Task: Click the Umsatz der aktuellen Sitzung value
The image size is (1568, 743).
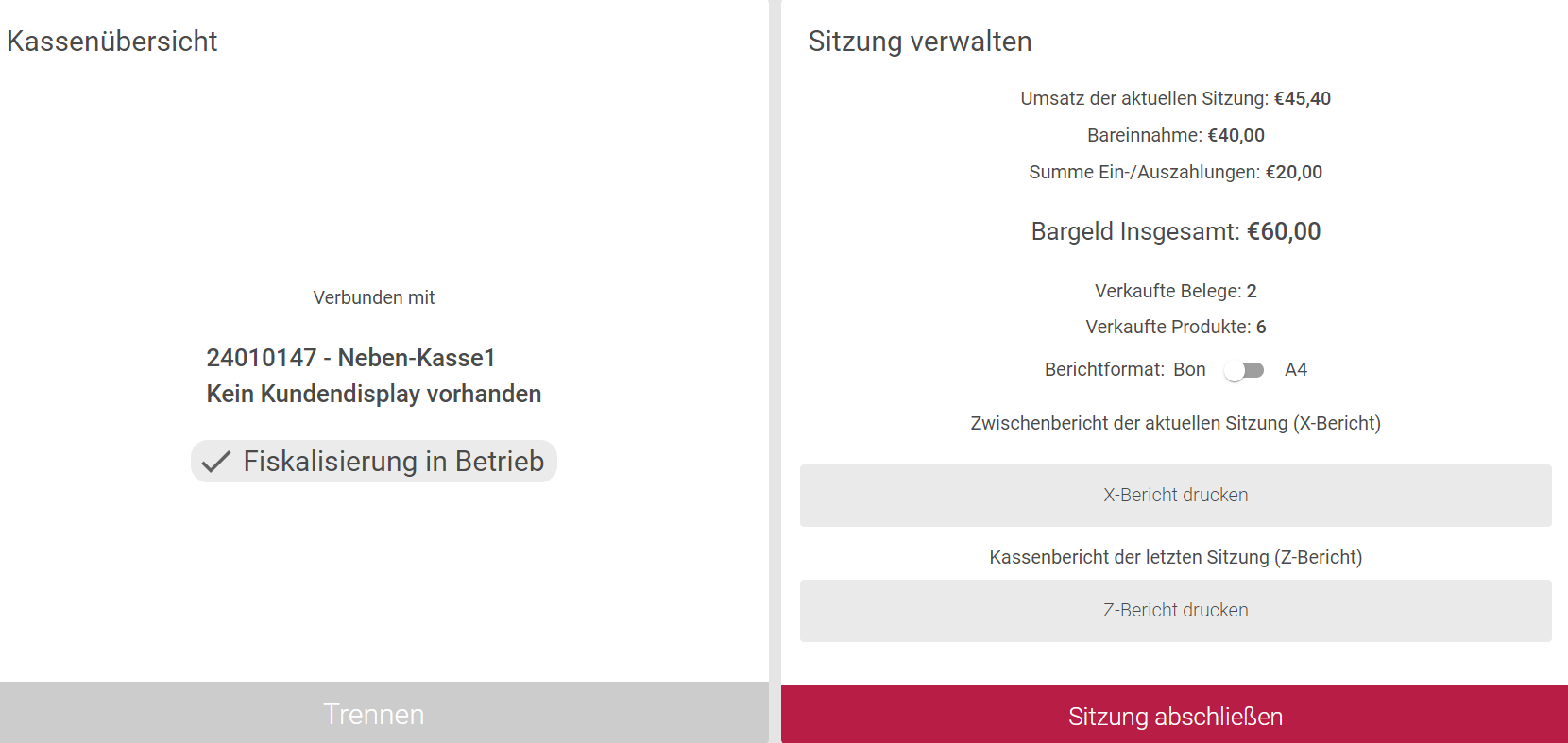Action: 1302,98
